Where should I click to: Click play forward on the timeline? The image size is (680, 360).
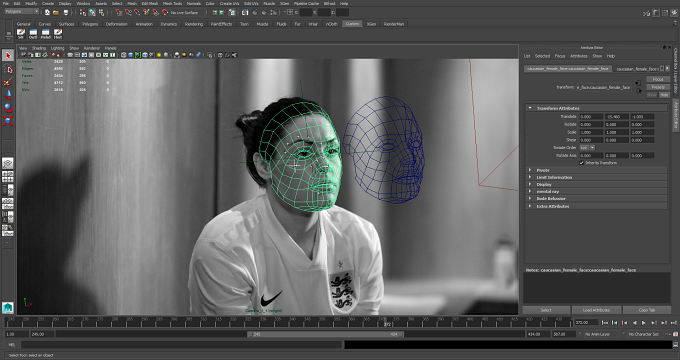coord(644,323)
